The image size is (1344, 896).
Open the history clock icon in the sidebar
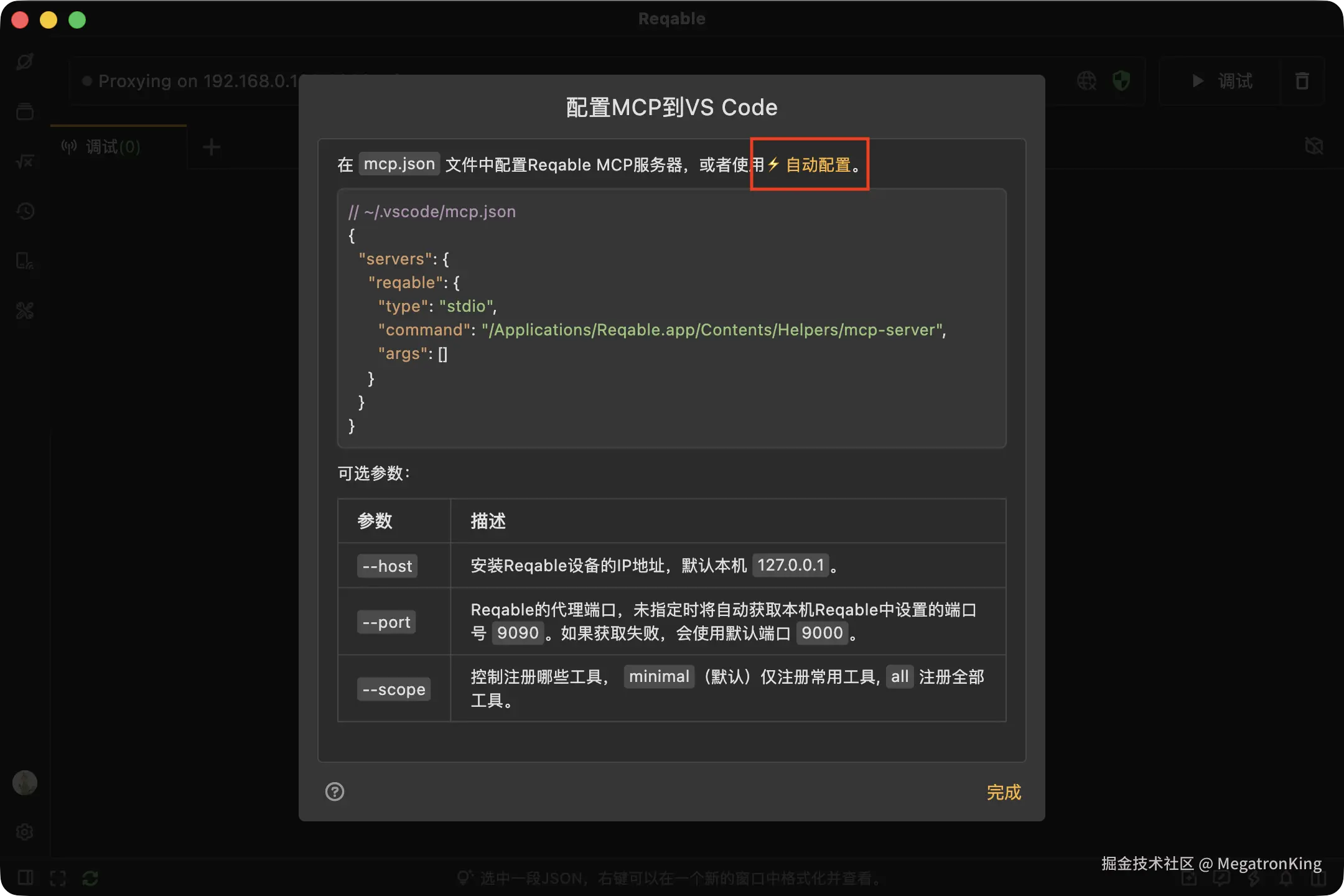pyautogui.click(x=25, y=211)
